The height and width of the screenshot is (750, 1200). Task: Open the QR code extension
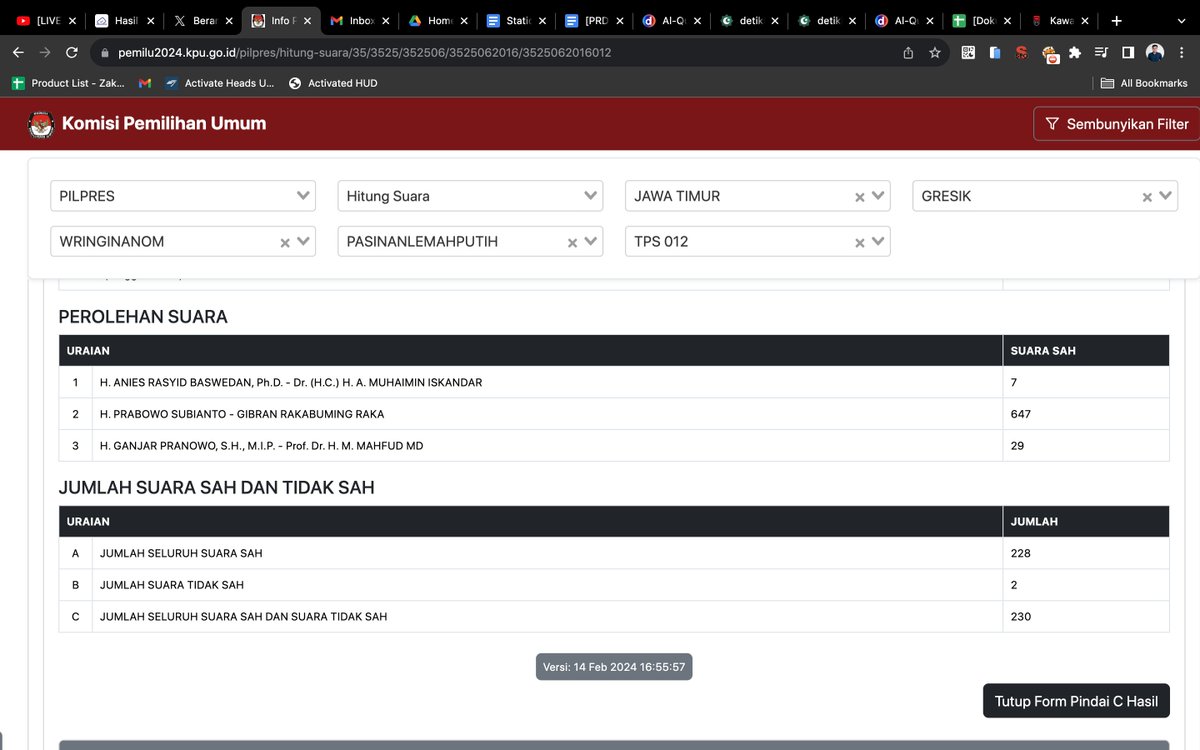(968, 53)
